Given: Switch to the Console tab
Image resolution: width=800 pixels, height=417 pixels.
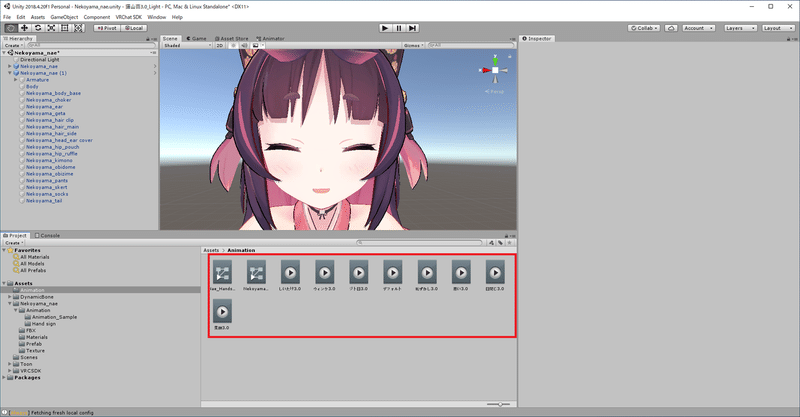Looking at the screenshot, I should tap(47, 235).
